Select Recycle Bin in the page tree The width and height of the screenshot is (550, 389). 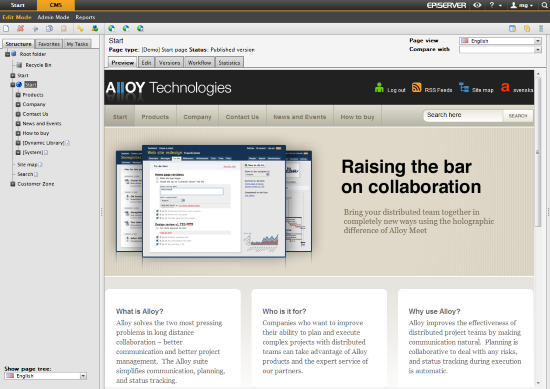coord(38,65)
